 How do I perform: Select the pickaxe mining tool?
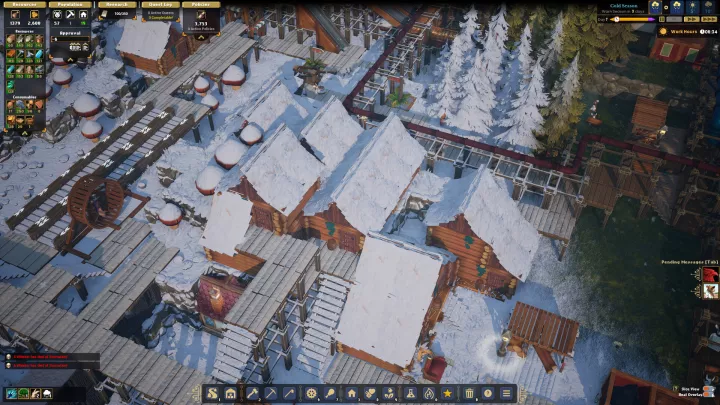(271, 393)
